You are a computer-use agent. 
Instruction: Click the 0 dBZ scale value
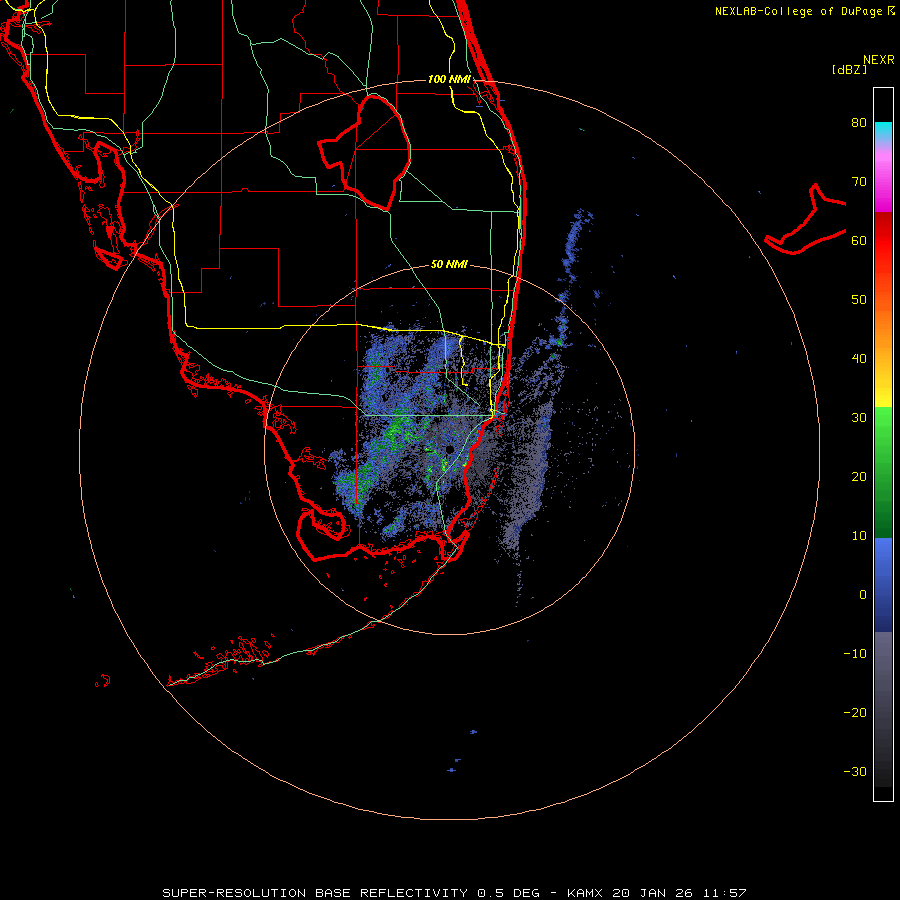pyautogui.click(x=863, y=595)
